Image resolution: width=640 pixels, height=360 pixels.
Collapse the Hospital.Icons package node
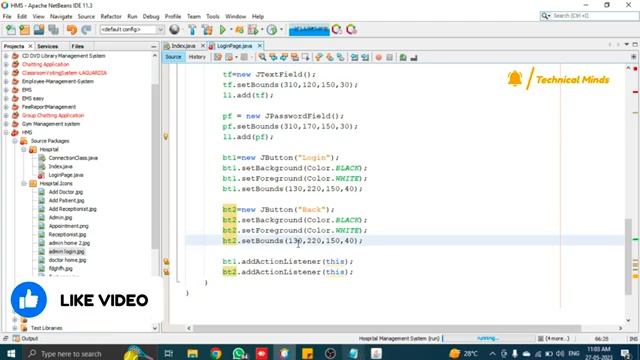coord(24,183)
